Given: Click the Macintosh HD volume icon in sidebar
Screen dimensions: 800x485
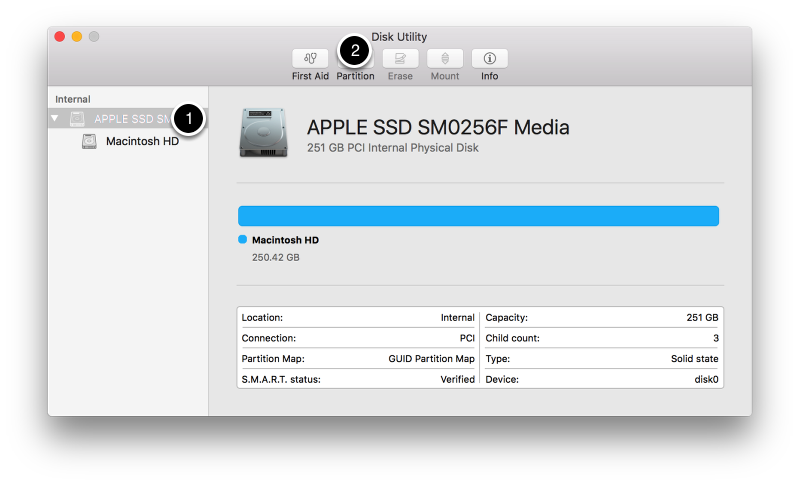Looking at the screenshot, I should [90, 142].
